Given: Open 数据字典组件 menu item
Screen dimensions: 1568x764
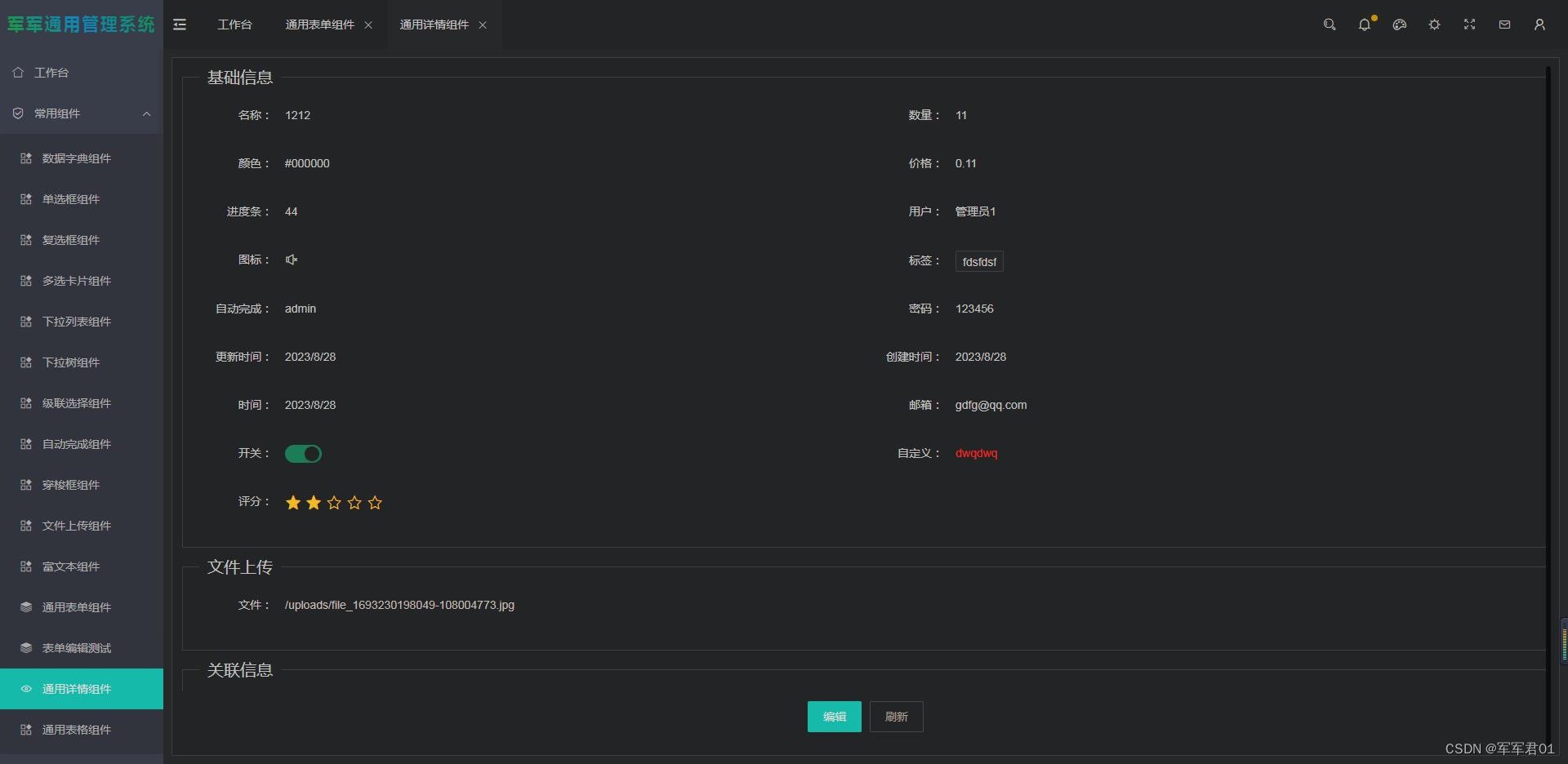Looking at the screenshot, I should coord(82,158).
